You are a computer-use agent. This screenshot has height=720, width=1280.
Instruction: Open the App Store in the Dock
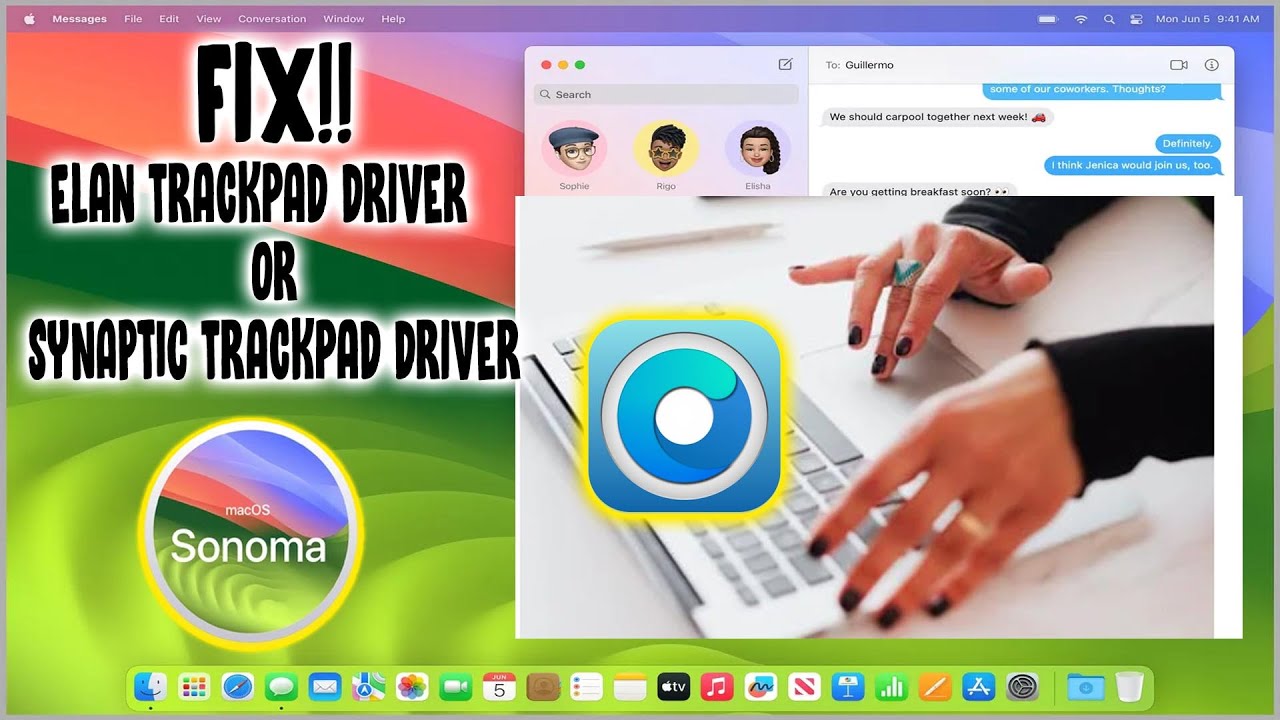pos(978,687)
